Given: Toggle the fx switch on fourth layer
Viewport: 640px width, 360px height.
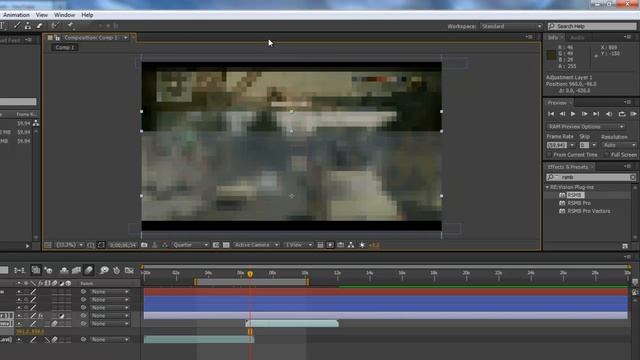Looking at the screenshot, I should 41,316.
